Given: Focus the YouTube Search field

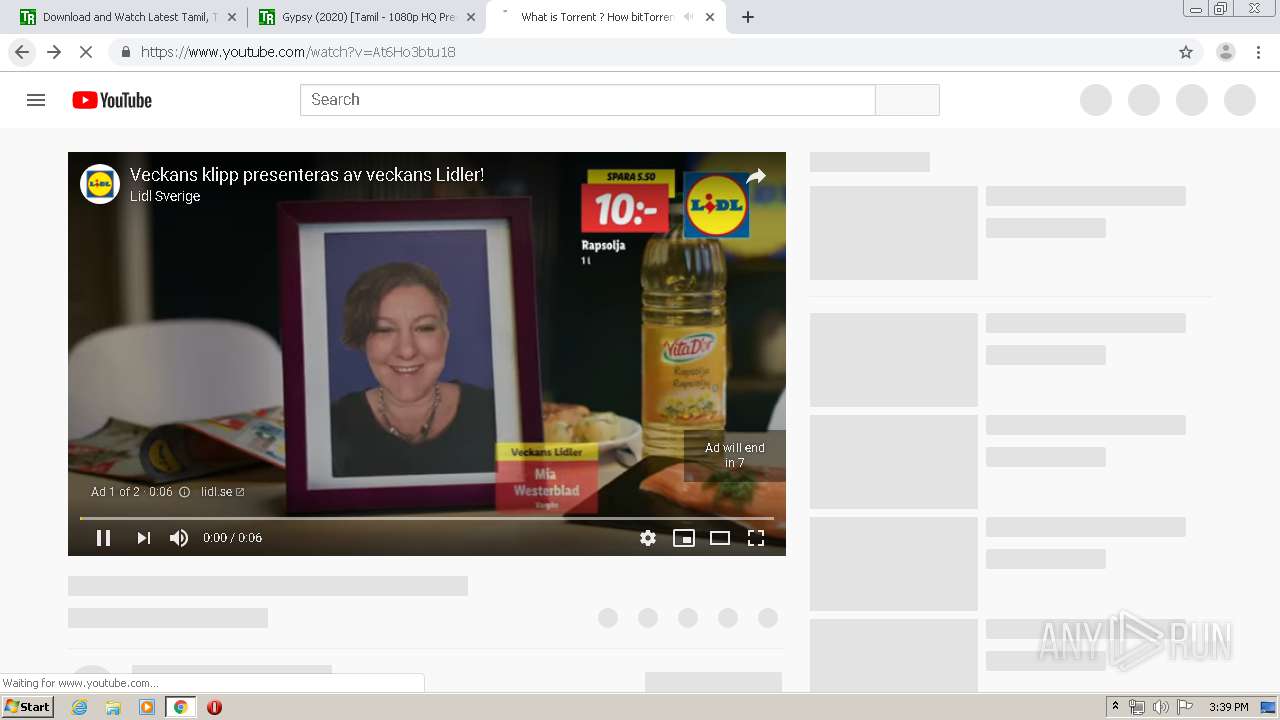Looking at the screenshot, I should pos(588,100).
